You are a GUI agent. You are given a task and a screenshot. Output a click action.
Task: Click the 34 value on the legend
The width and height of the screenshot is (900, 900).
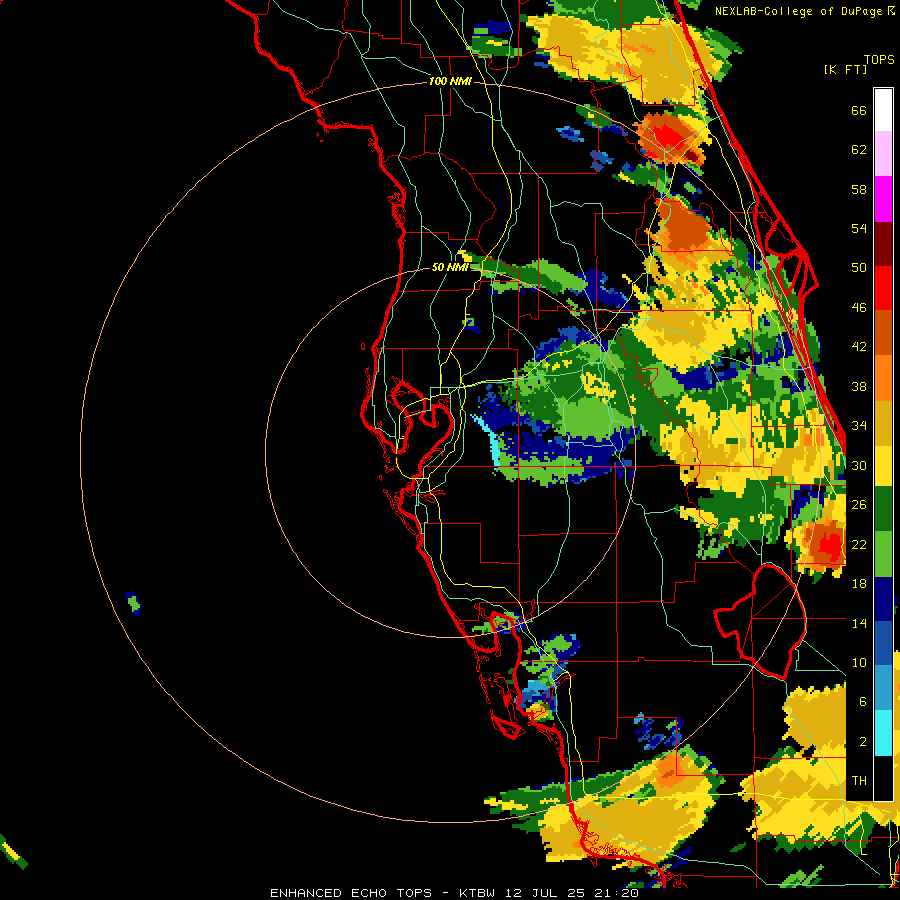[x=859, y=426]
